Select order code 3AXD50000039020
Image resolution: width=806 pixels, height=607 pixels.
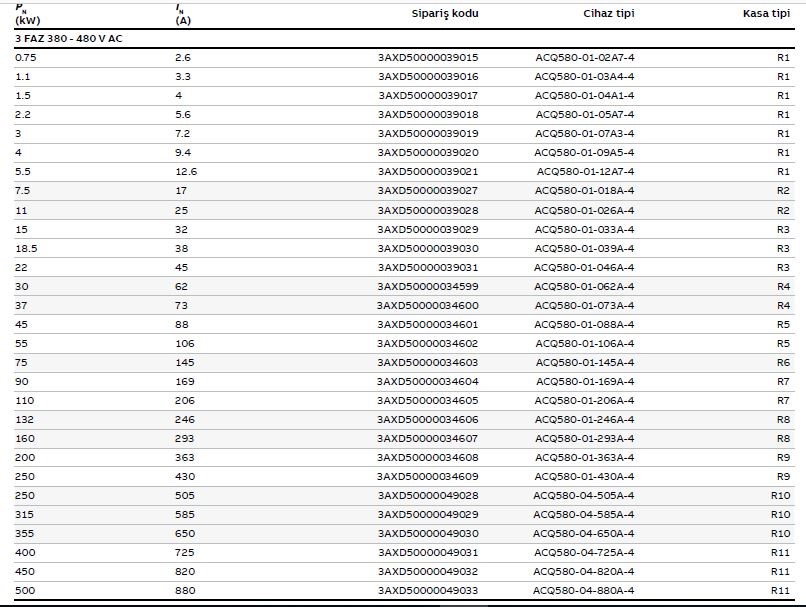[x=428, y=153]
